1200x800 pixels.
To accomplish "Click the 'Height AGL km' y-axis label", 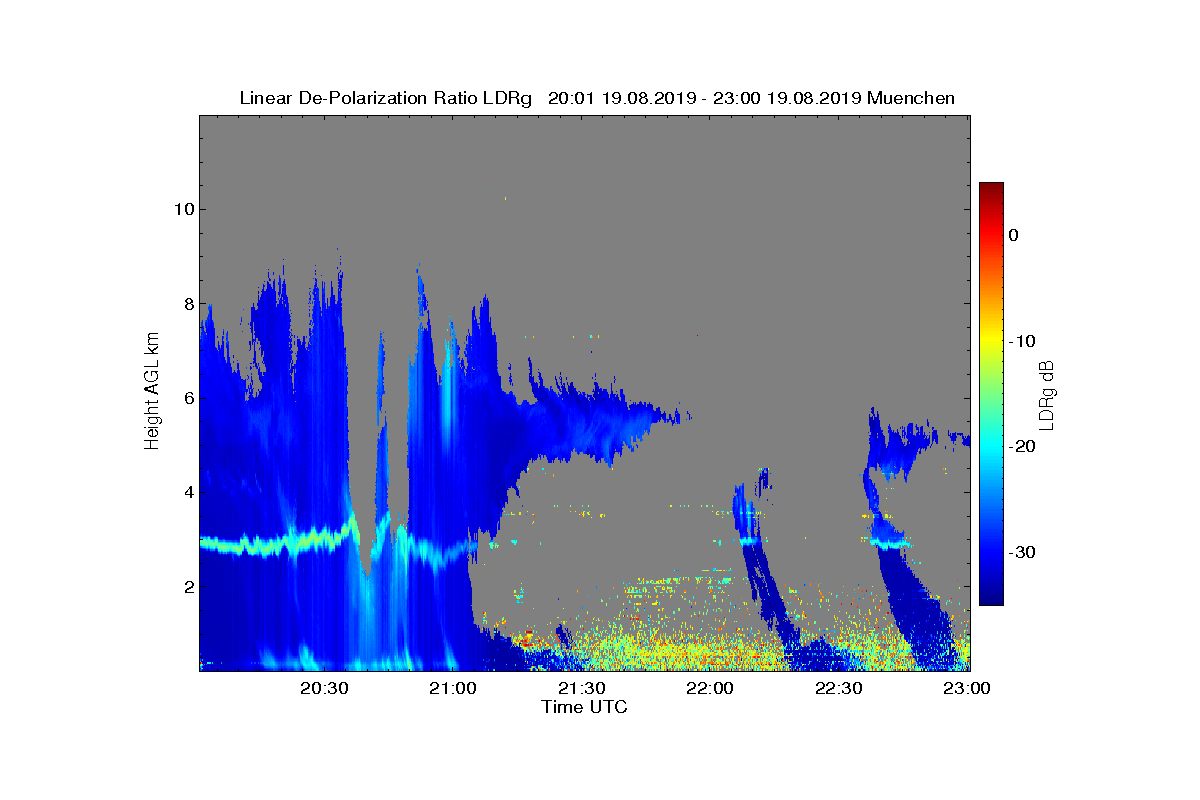I will 152,390.
